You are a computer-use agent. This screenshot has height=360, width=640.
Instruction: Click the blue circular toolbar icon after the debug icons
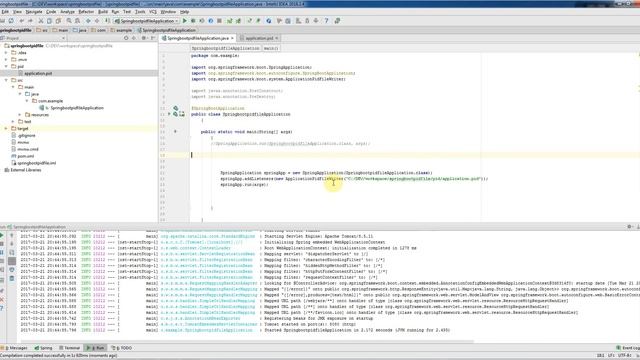click(x=211, y=20)
